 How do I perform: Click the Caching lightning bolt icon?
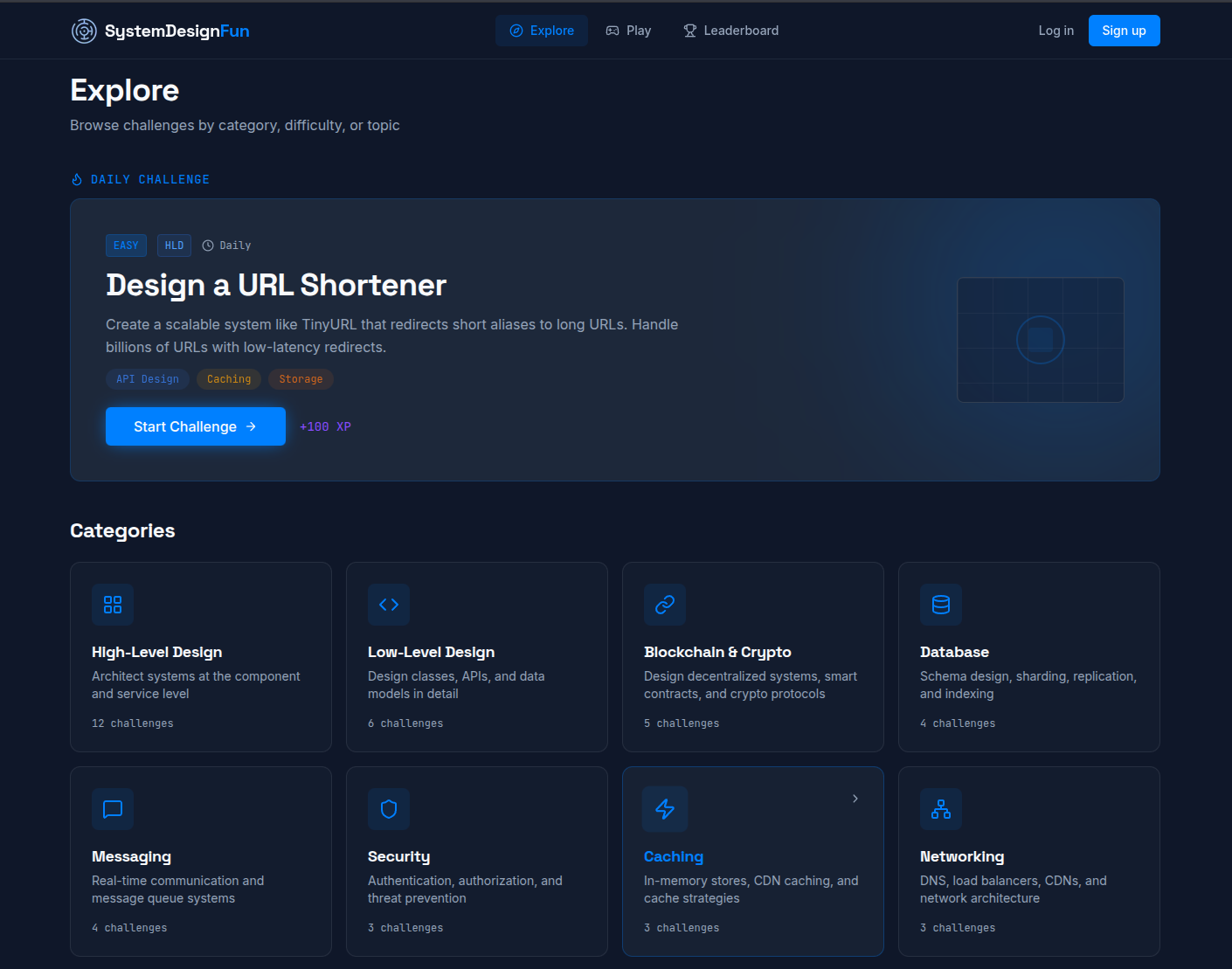tap(665, 809)
